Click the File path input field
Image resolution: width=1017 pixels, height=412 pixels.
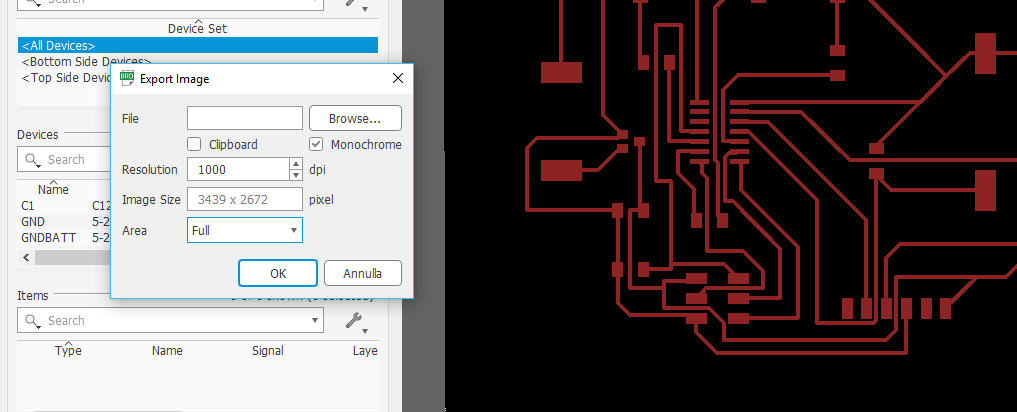245,118
